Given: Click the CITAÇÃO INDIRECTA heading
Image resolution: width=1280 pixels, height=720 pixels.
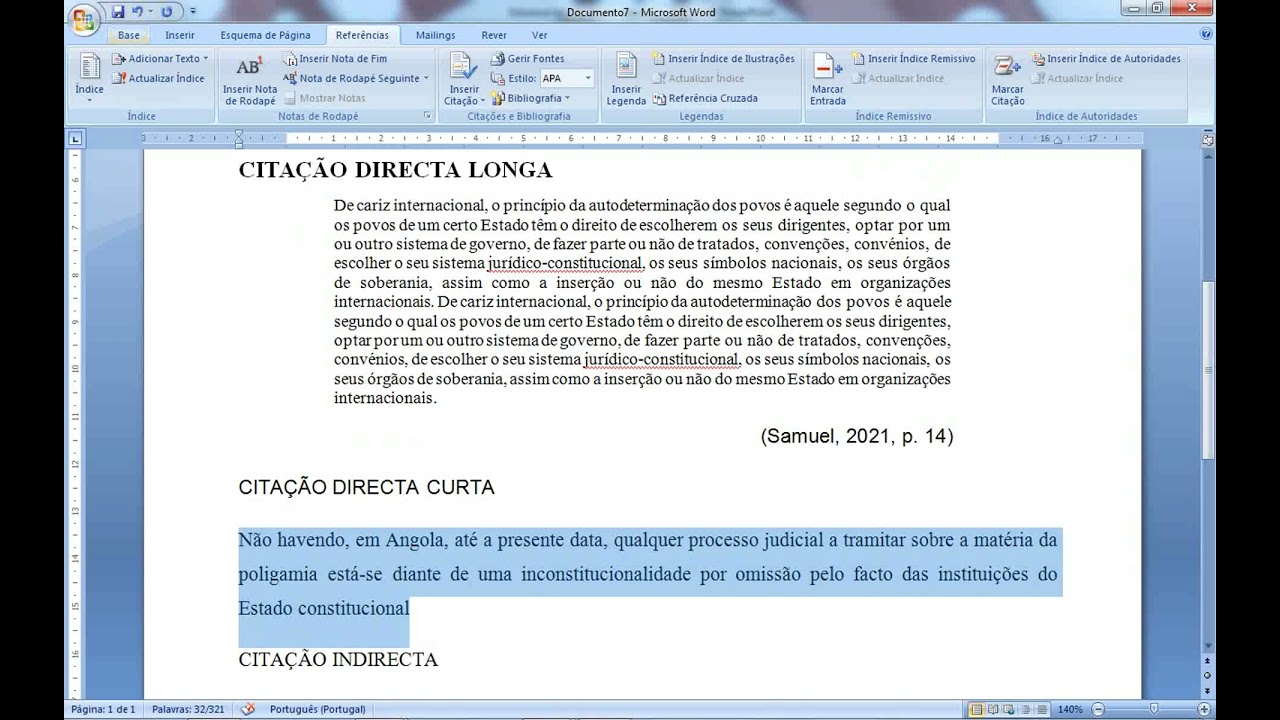Looking at the screenshot, I should (338, 660).
